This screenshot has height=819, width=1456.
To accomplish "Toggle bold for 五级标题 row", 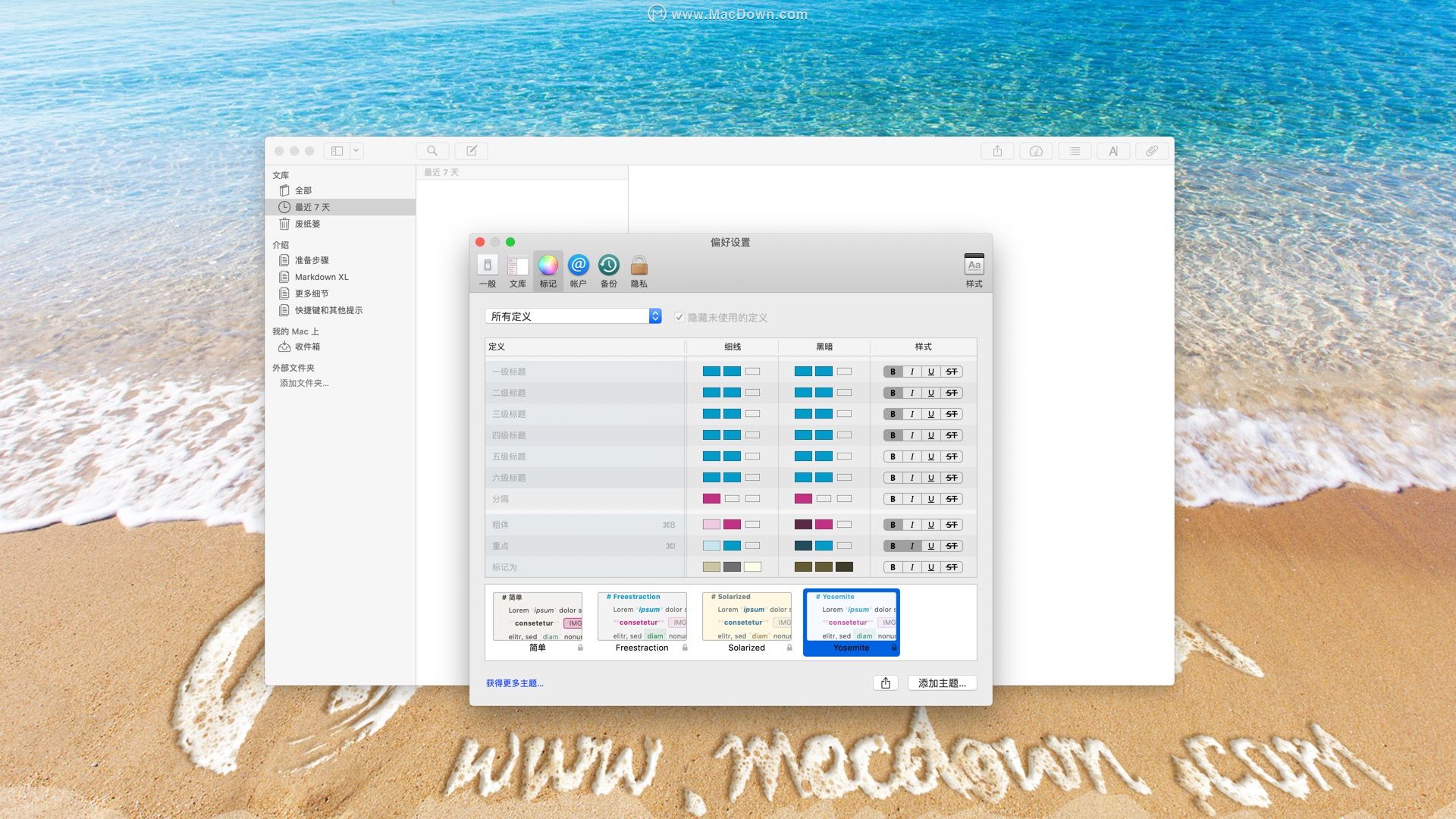I will tap(893, 457).
